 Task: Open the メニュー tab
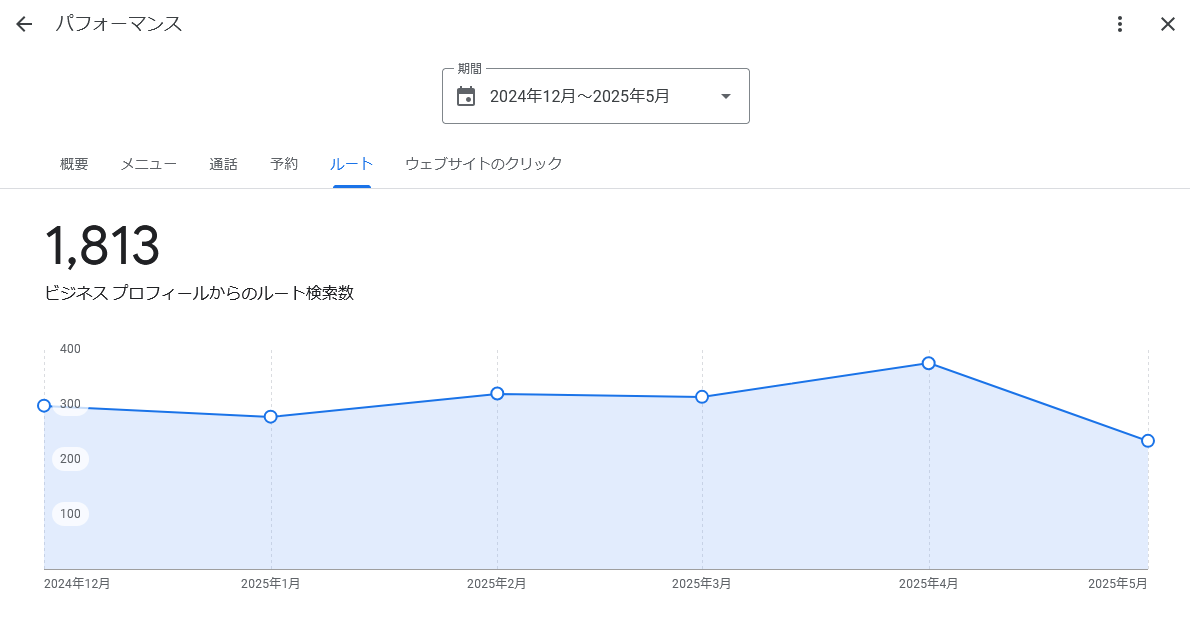click(149, 164)
